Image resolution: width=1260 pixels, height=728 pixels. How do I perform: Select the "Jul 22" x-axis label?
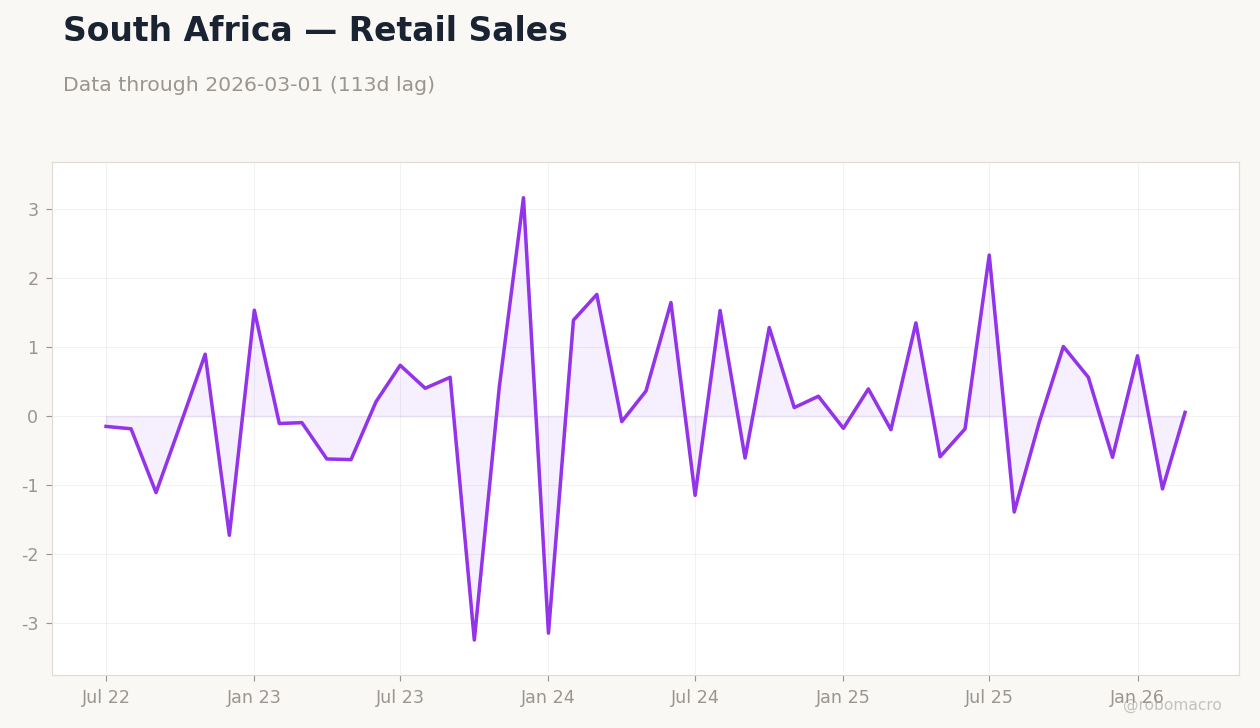(x=106, y=698)
